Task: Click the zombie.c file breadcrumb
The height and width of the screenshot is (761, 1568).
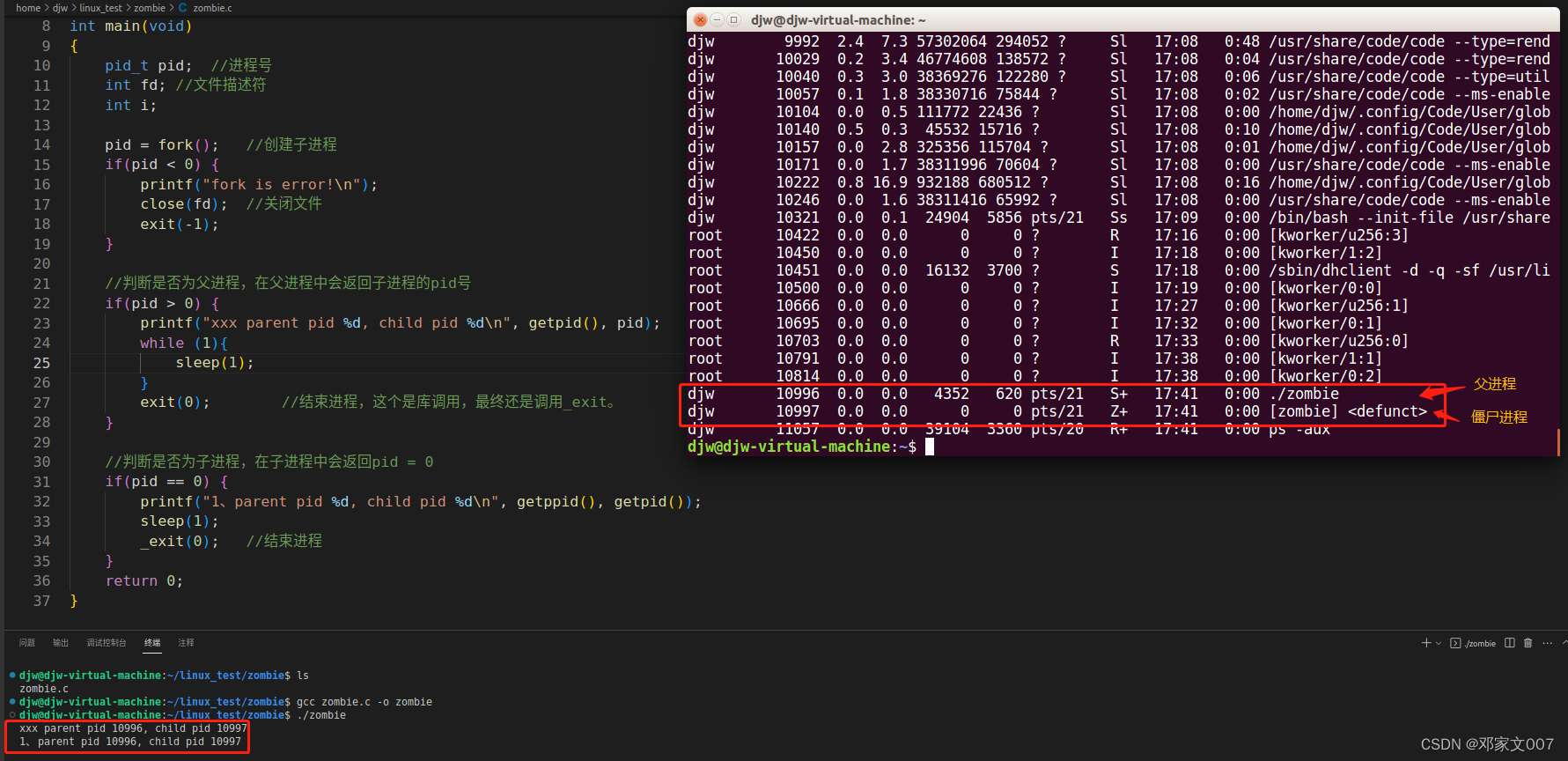Action: coord(212,8)
